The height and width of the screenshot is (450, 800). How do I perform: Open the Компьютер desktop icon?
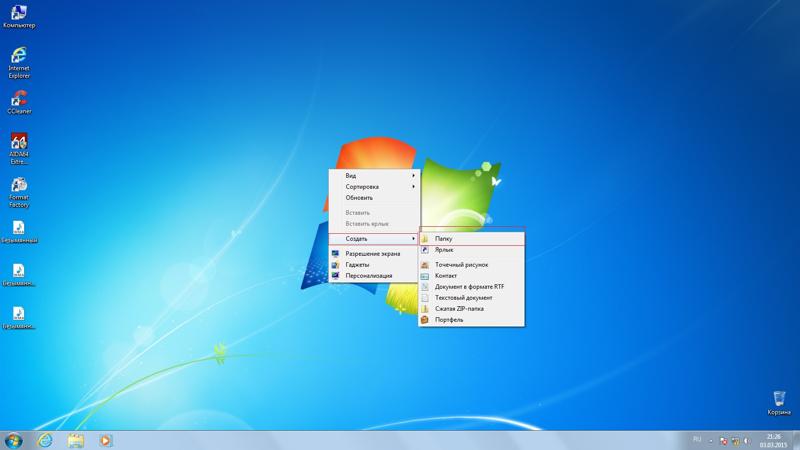click(19, 16)
